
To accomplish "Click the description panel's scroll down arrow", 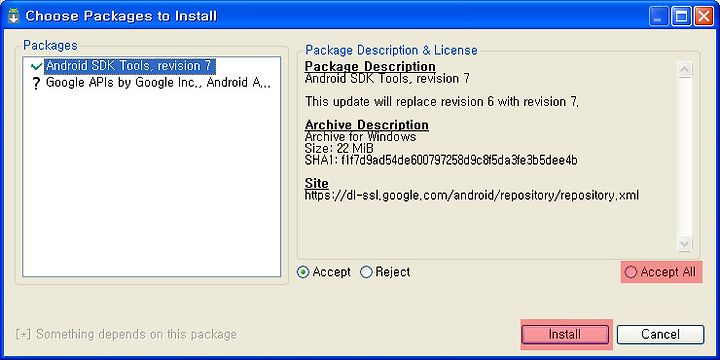I will (685, 243).
